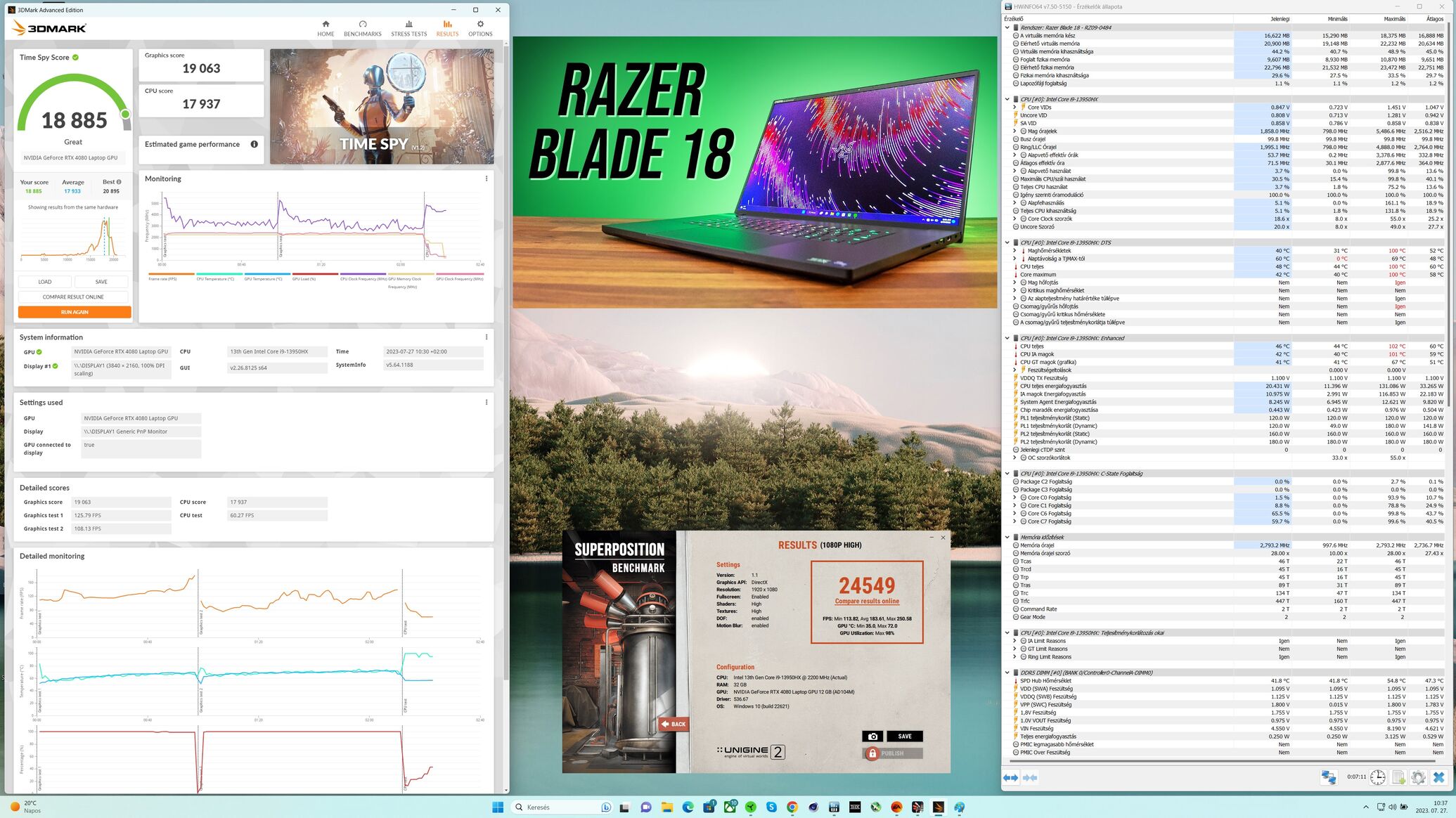The height and width of the screenshot is (818, 1456).
Task: Click the expand-columns arrows icon in HWiNFO
Action: click(1010, 777)
